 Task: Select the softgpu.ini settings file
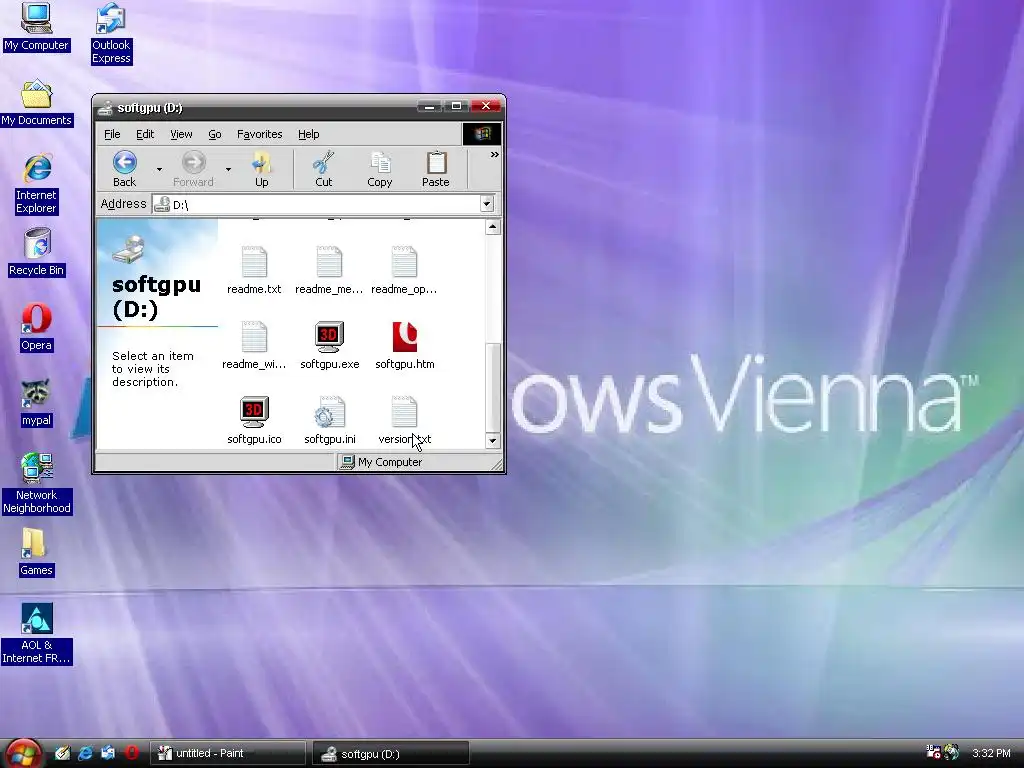330,421
